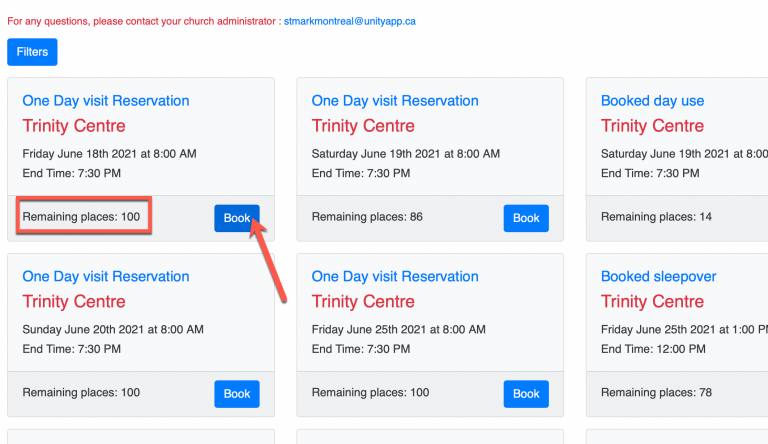Click Remaining places: 100 highlighted in the red box
Screen dimensions: 768x444
[81, 217]
